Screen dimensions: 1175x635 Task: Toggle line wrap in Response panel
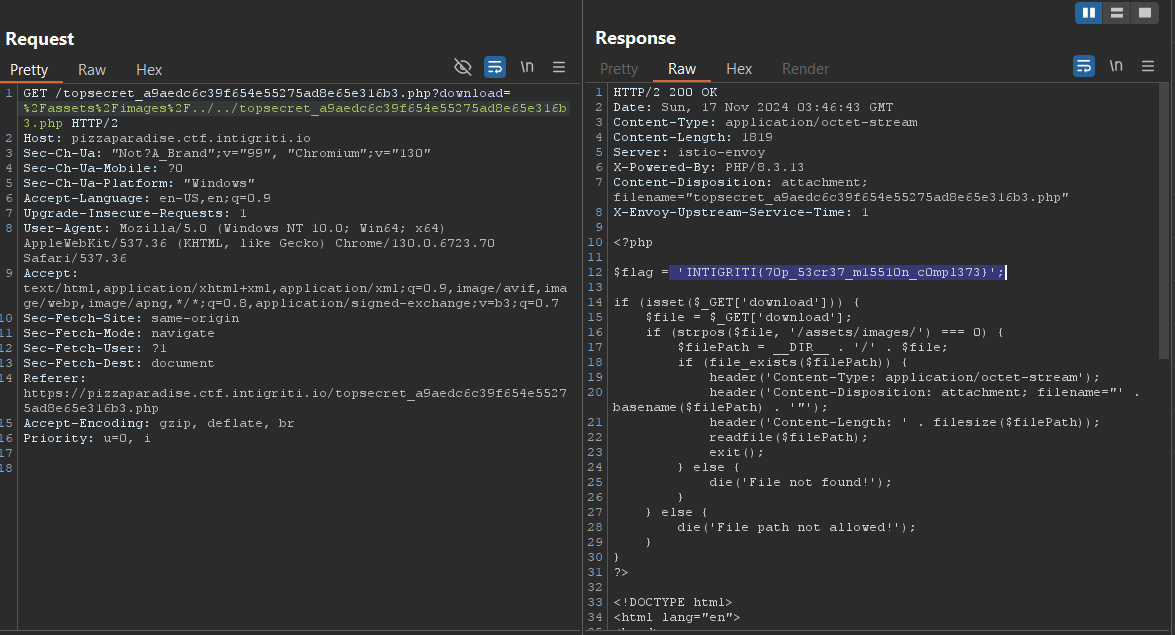(x=1083, y=67)
